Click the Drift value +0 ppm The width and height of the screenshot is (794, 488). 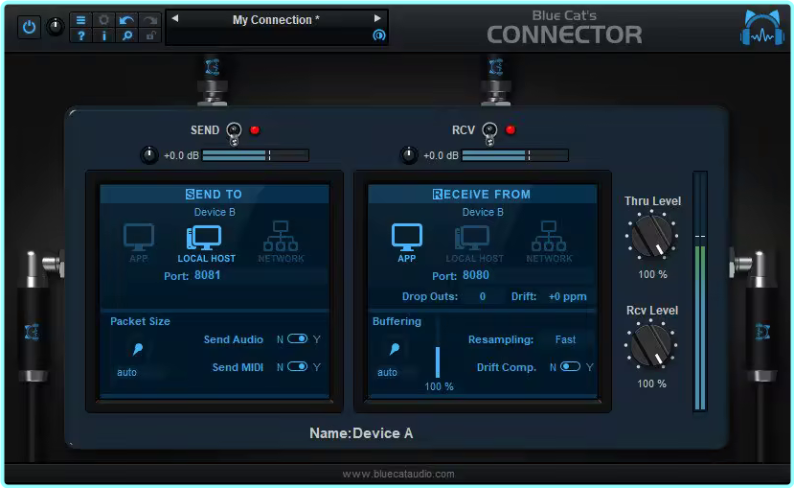[568, 297]
